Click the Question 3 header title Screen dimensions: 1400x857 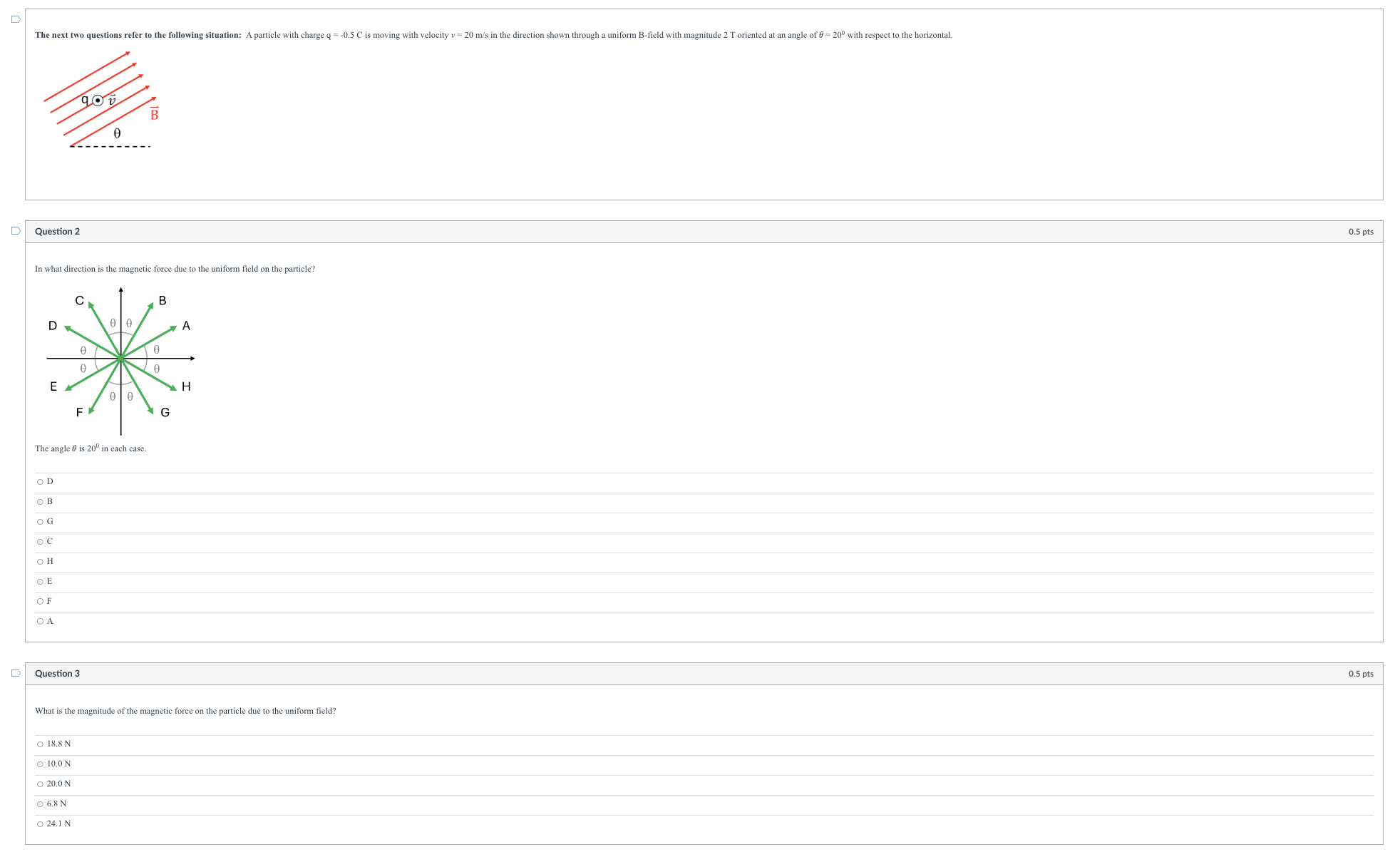(x=57, y=674)
